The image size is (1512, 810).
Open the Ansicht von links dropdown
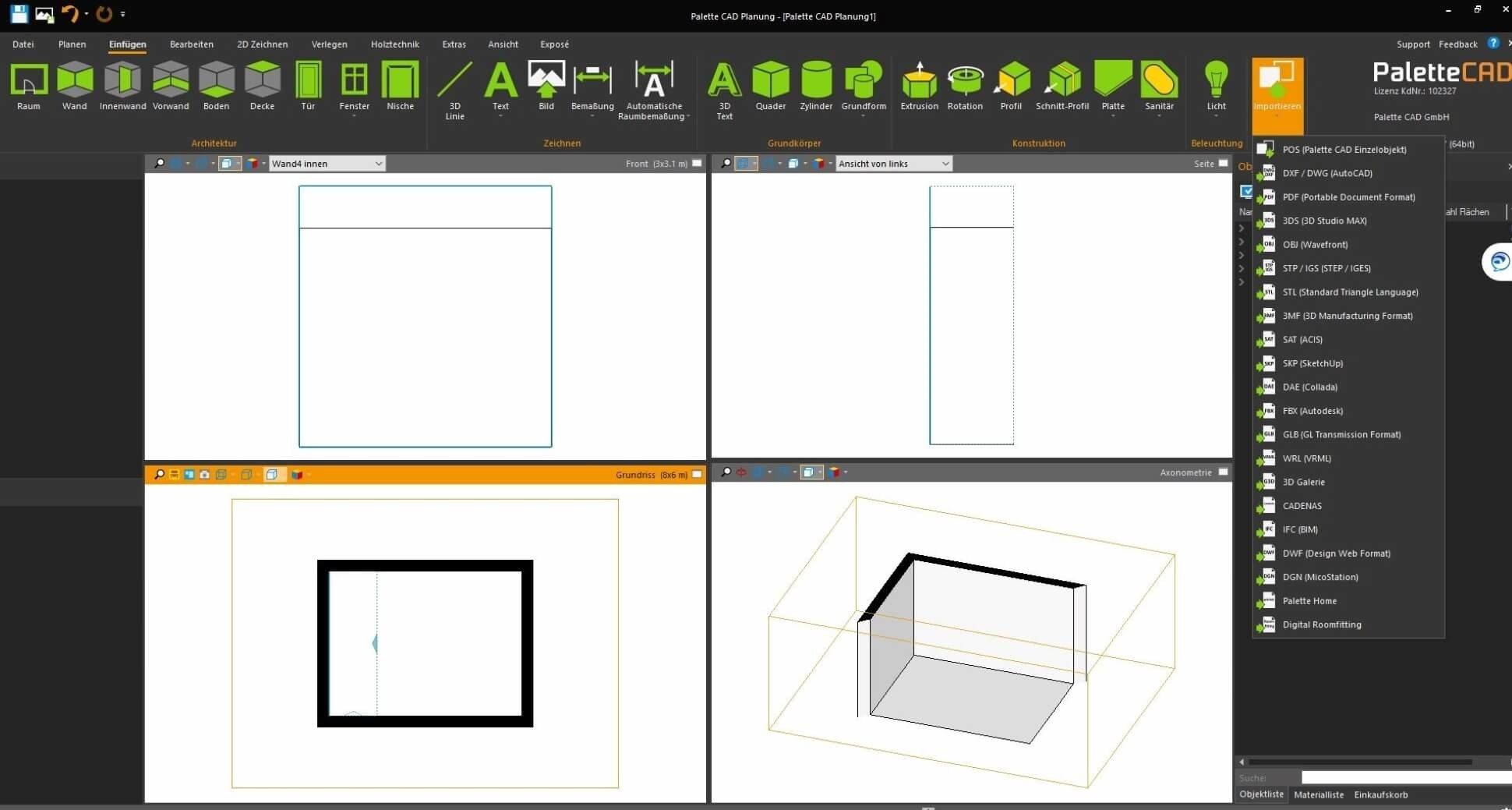click(892, 164)
